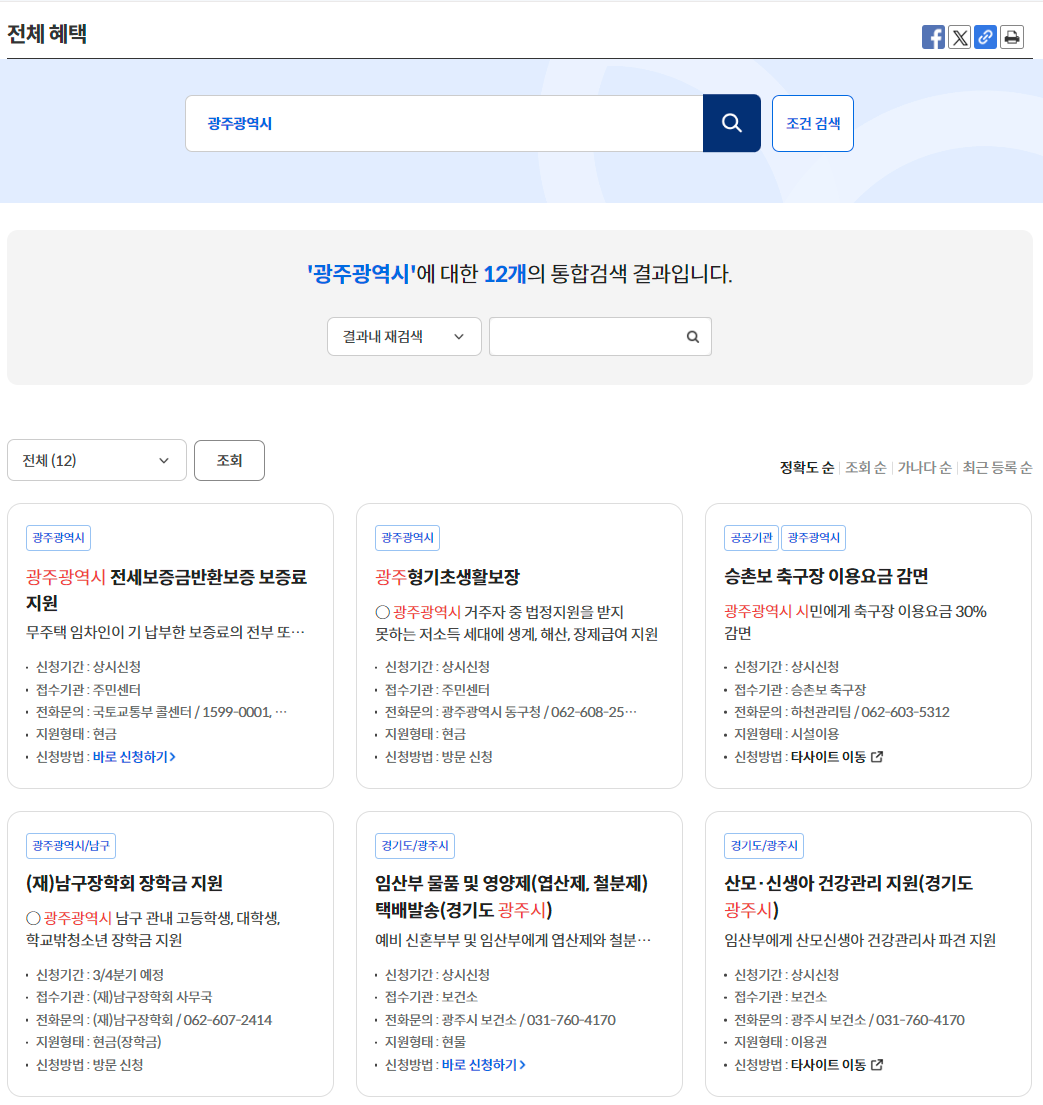Click 지원형태 : 이용권 text
Screen dimensions: 1043x1105
[780, 1042]
